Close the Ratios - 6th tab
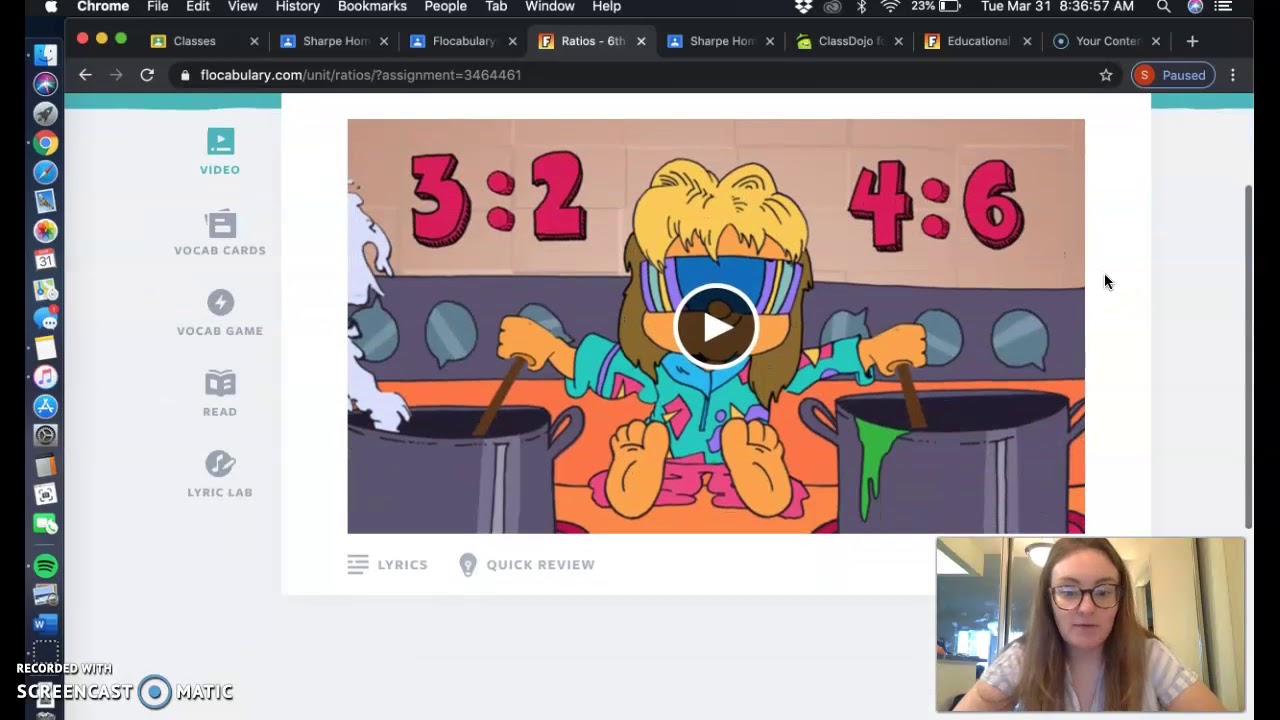The image size is (1280, 720). coord(641,41)
